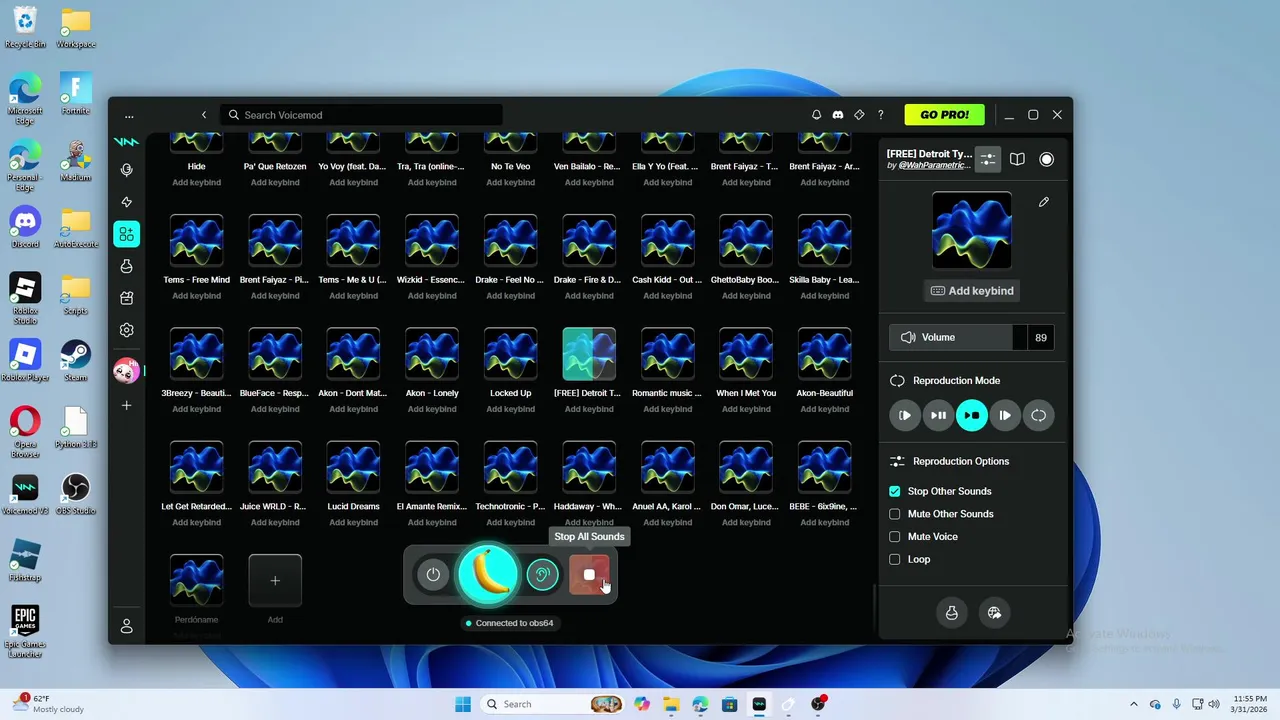Open help question mark icon
This screenshot has width=1280, height=720.
point(880,115)
